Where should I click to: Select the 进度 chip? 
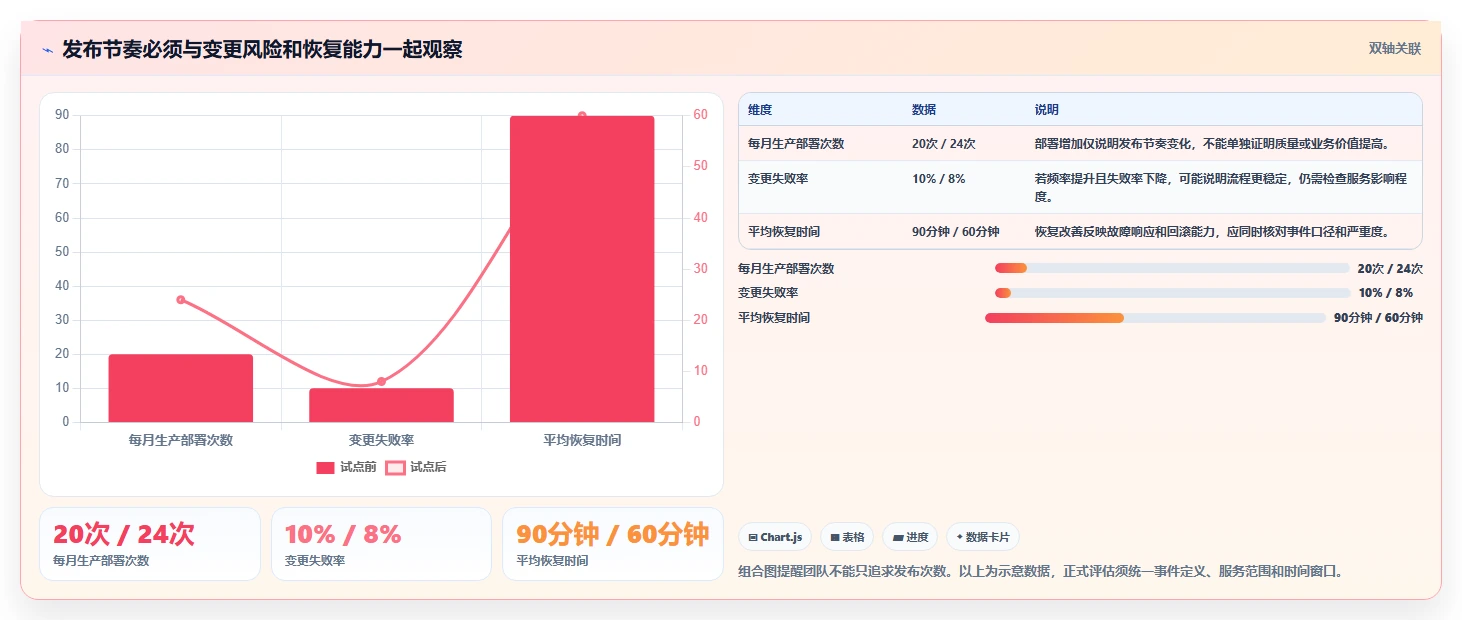pyautogui.click(x=910, y=537)
